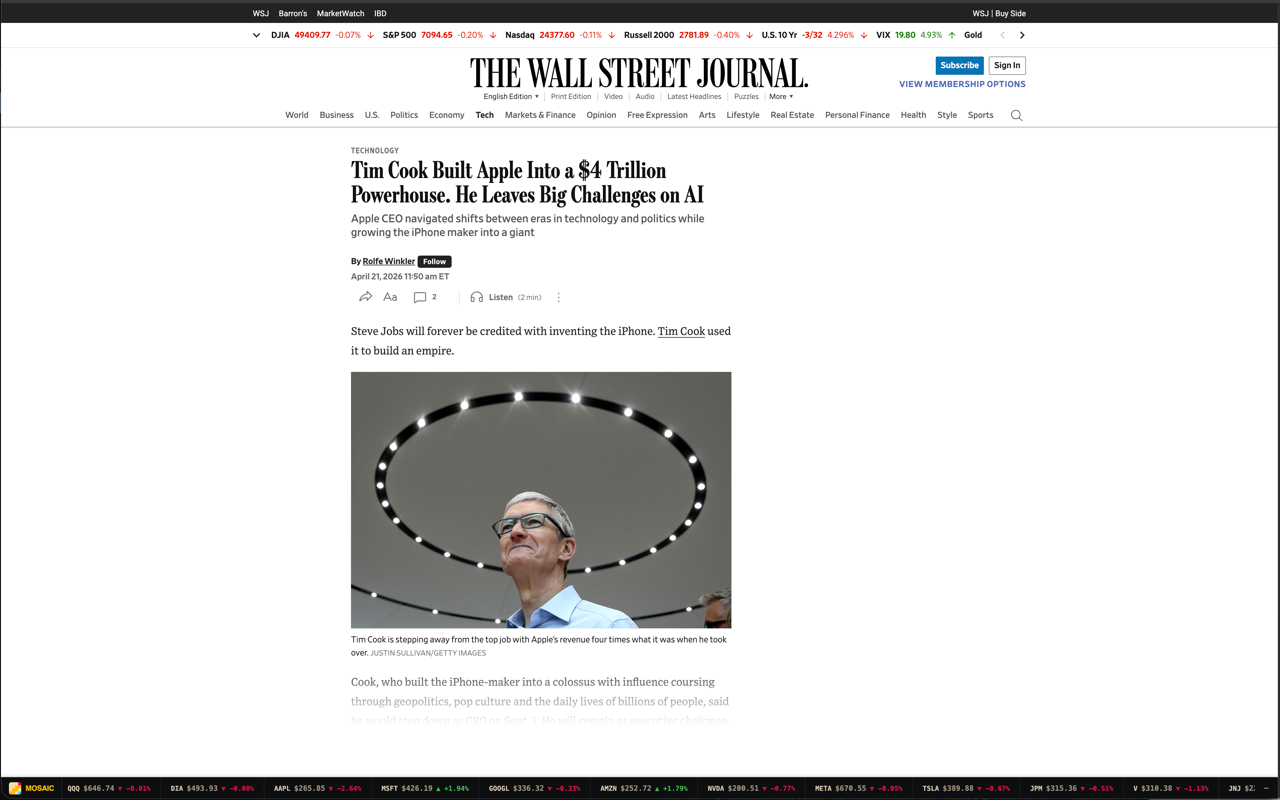
Task: Click TSLA in the bottom ticker
Action: 966,788
